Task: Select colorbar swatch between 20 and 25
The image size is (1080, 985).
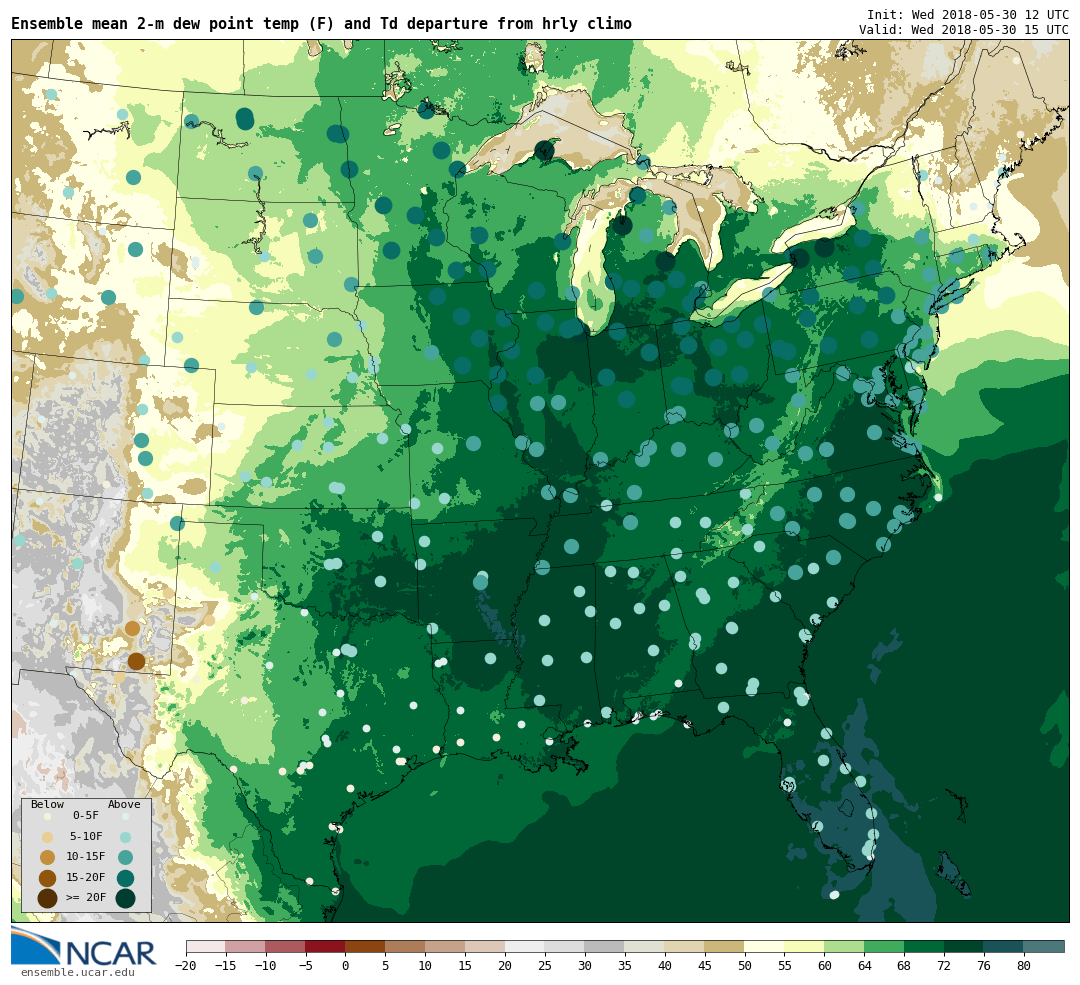Action: point(526,946)
